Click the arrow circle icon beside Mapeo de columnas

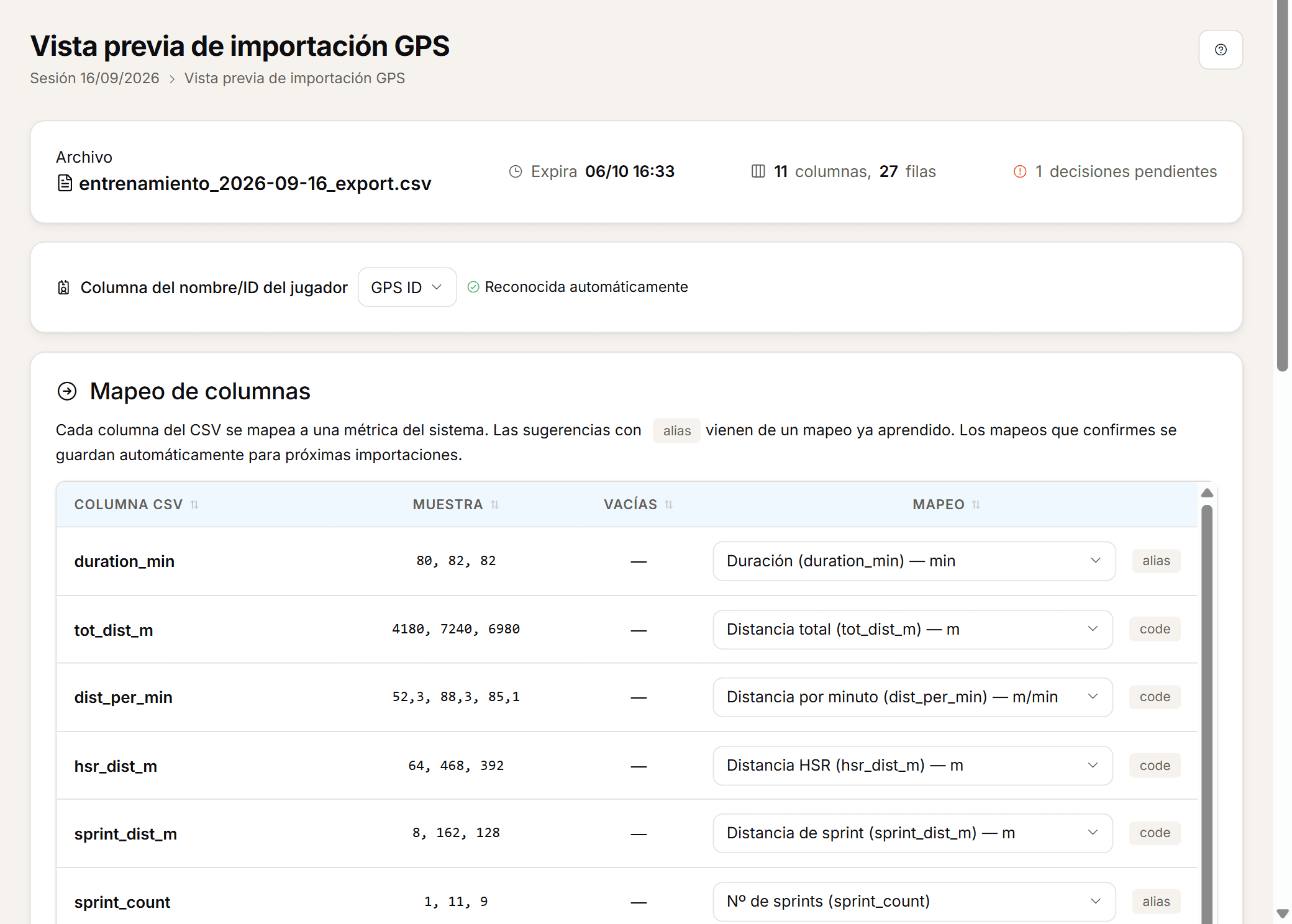coord(67,391)
